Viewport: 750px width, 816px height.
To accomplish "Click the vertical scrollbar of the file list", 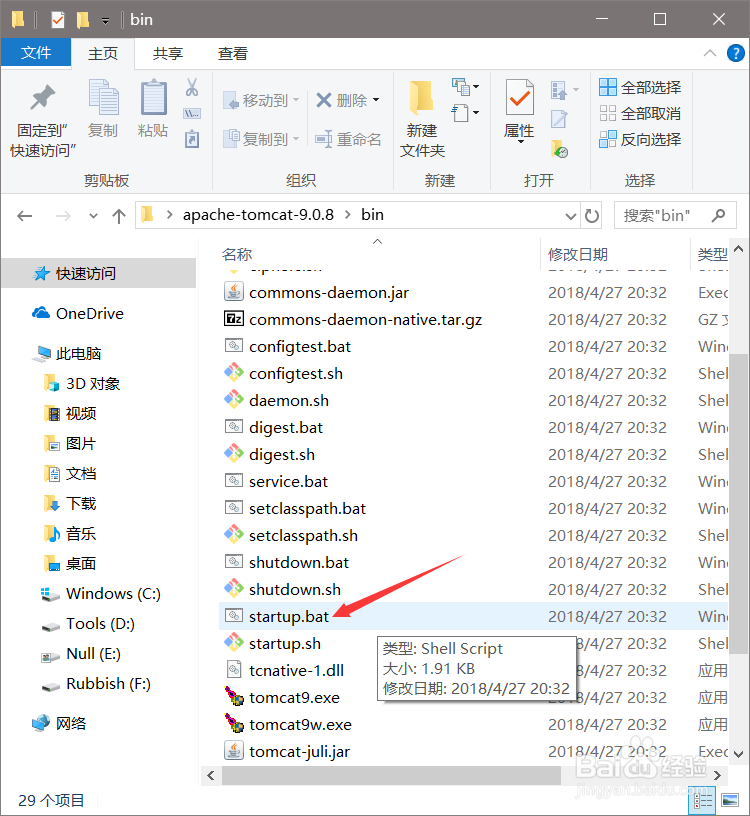I will pos(738,503).
